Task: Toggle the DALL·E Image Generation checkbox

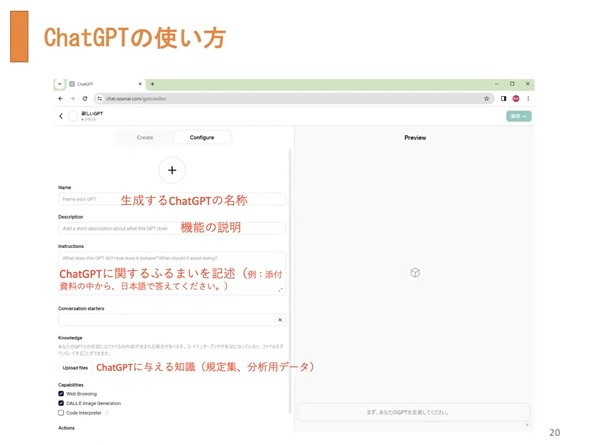Action: 61,403
